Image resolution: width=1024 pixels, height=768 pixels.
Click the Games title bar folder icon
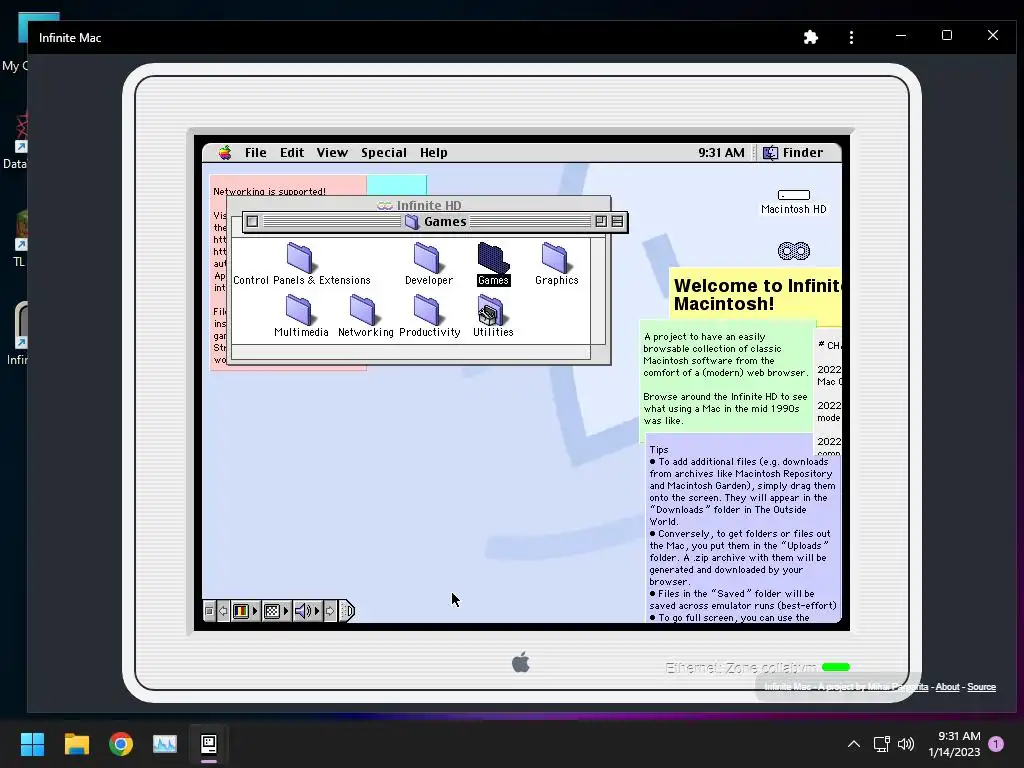click(411, 222)
